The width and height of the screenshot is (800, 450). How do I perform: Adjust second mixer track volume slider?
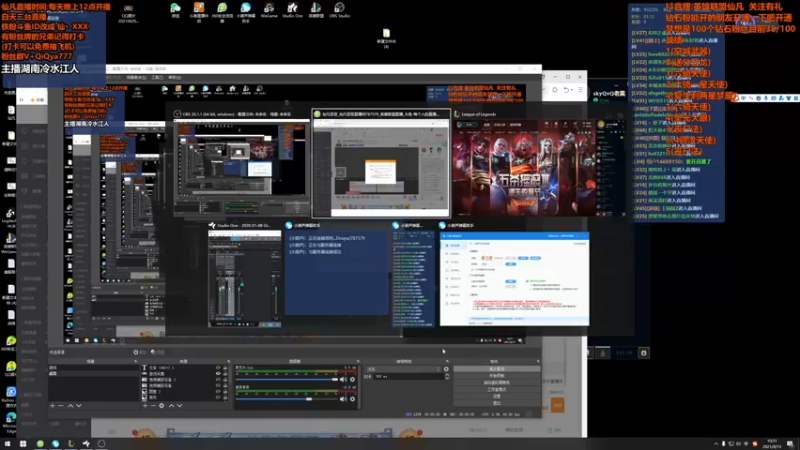pyautogui.click(x=287, y=399)
